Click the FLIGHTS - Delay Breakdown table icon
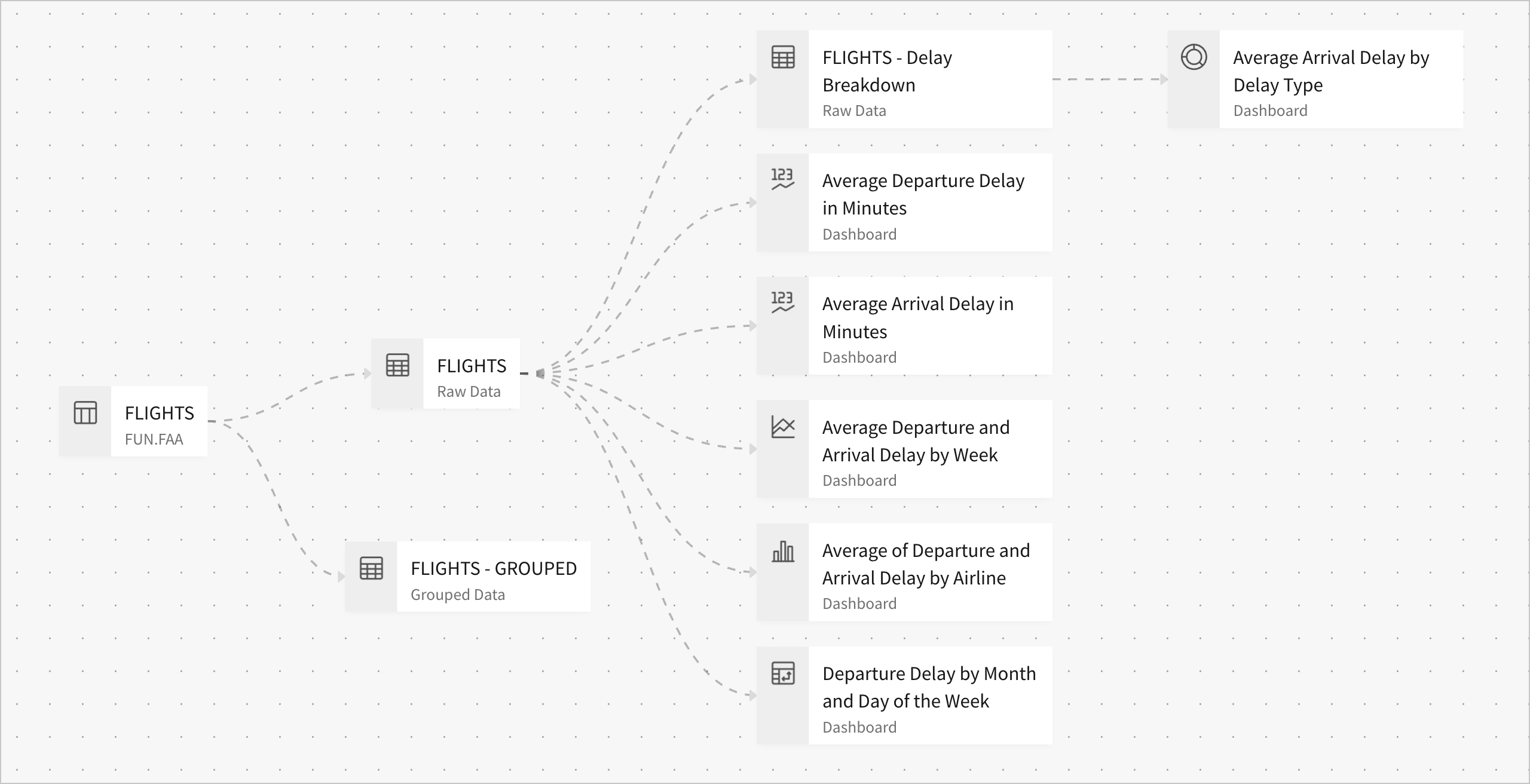1530x784 pixels. click(783, 57)
